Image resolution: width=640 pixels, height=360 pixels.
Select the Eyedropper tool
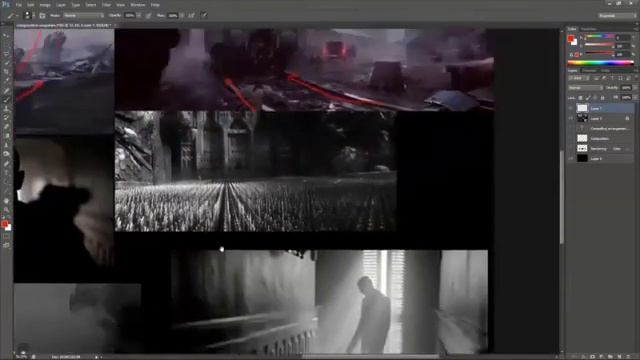6,80
